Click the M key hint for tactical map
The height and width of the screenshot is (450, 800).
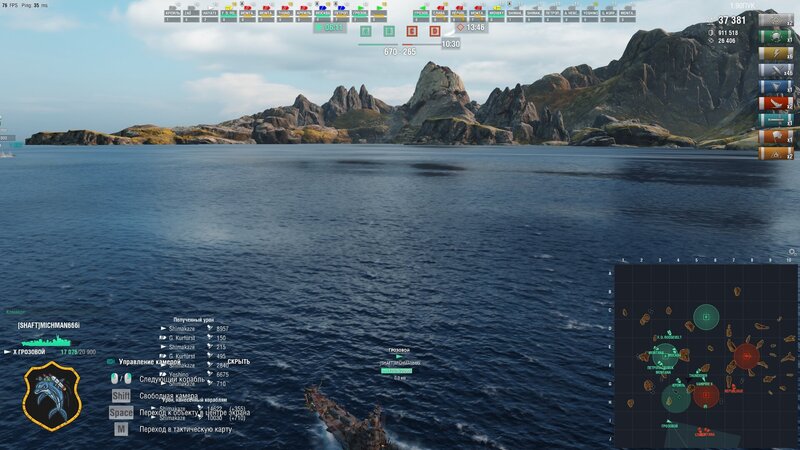121,429
